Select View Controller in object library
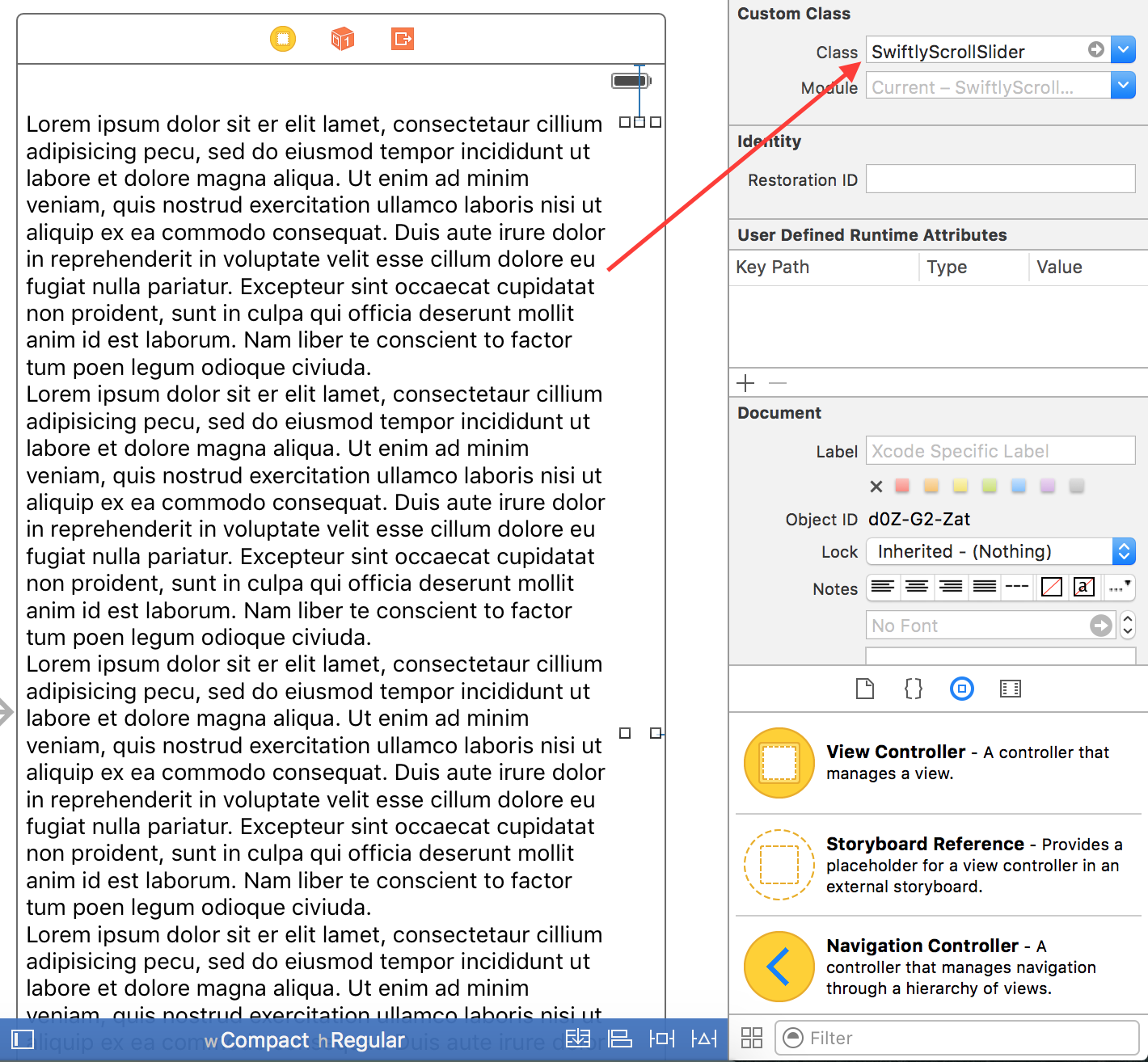Screen dimensions: 1148x1062 tap(938, 762)
